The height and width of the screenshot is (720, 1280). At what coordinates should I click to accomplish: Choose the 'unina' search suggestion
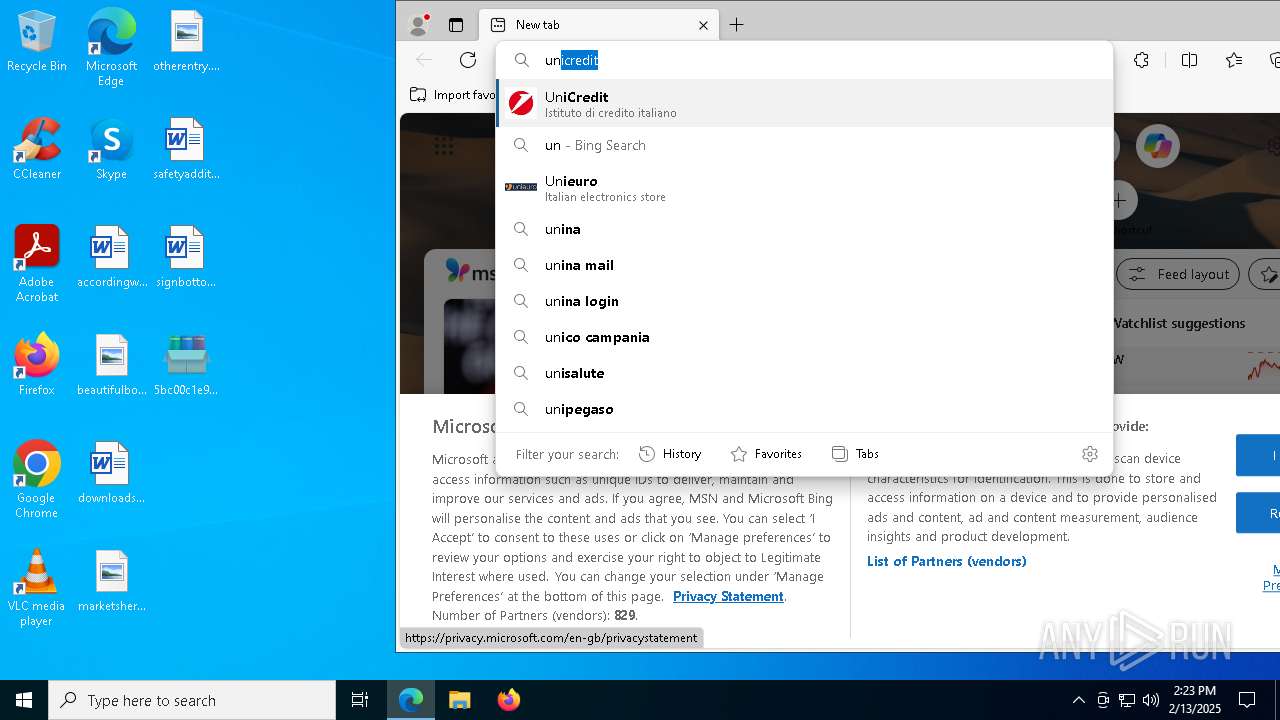point(805,230)
